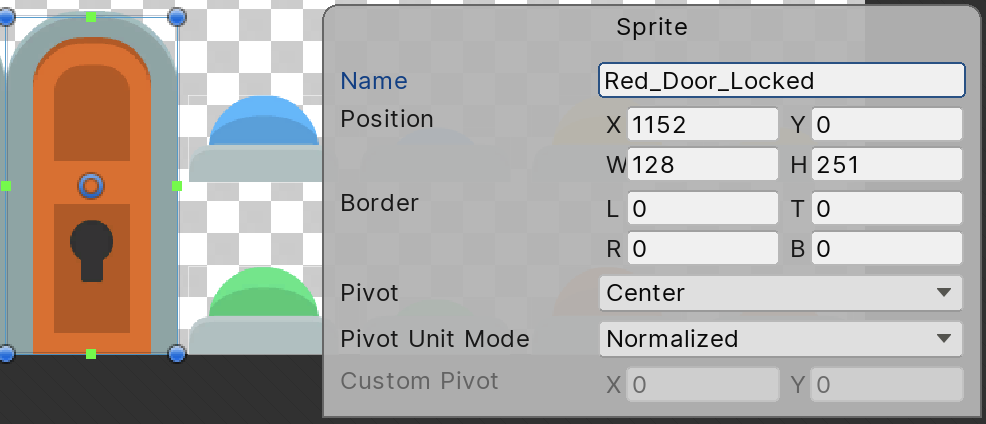
Task: Select the bottom-left blue corner handle
Action: pos(6,353)
